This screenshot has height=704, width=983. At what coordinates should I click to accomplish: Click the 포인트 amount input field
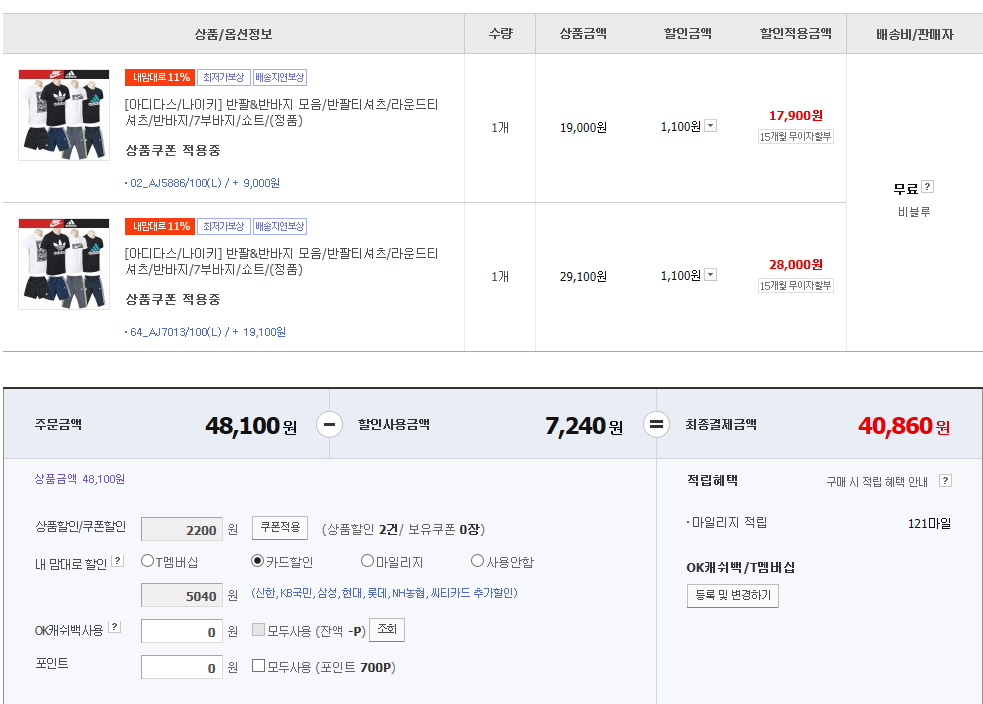[x=181, y=667]
